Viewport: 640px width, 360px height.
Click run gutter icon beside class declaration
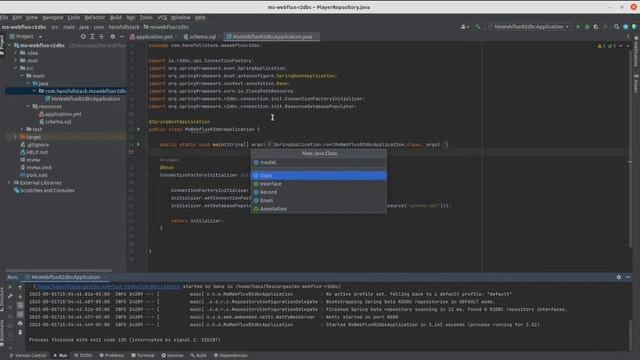[138, 129]
